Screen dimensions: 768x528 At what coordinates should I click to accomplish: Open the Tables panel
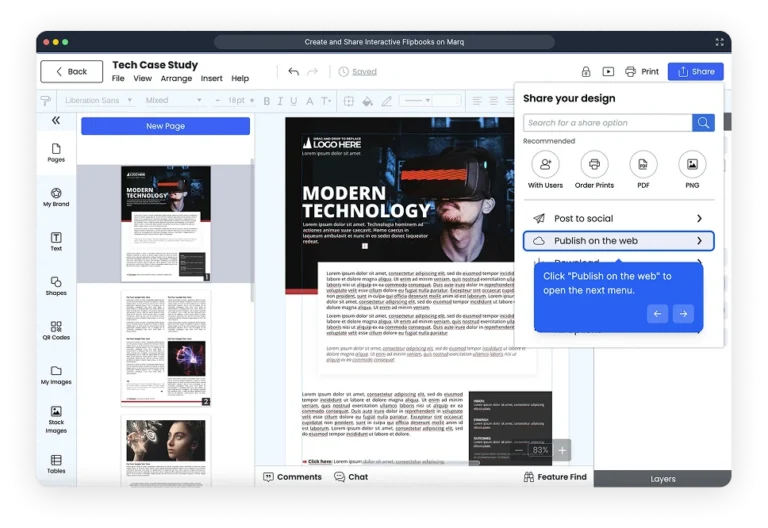pos(56,464)
